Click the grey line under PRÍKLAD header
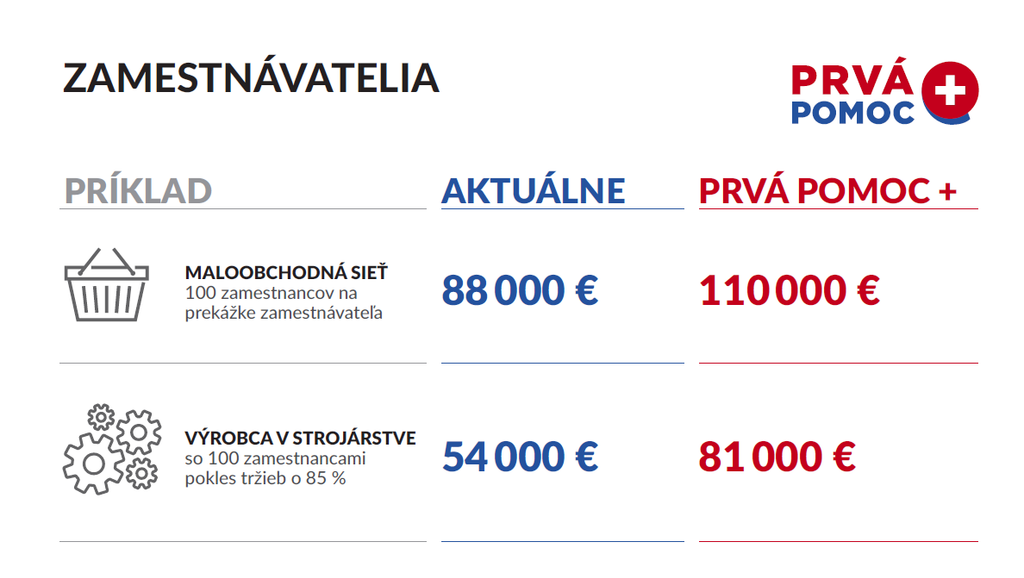Image resolution: width=1024 pixels, height=578 pixels. point(243,209)
